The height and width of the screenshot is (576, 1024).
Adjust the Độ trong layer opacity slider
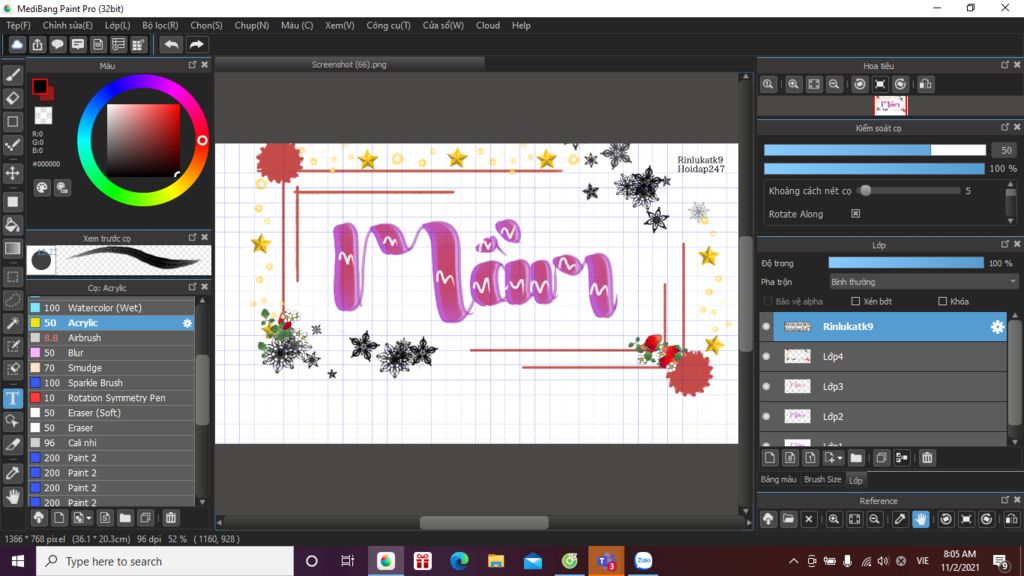point(906,263)
